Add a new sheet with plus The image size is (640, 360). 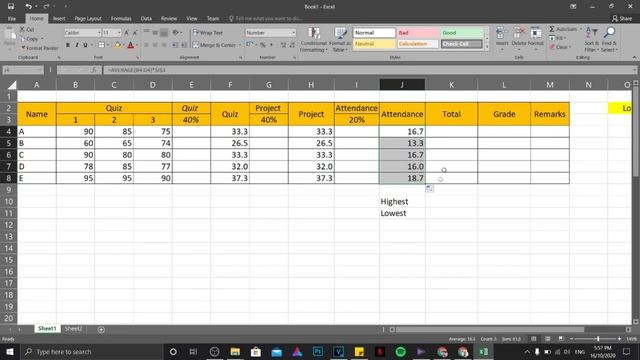pos(101,329)
